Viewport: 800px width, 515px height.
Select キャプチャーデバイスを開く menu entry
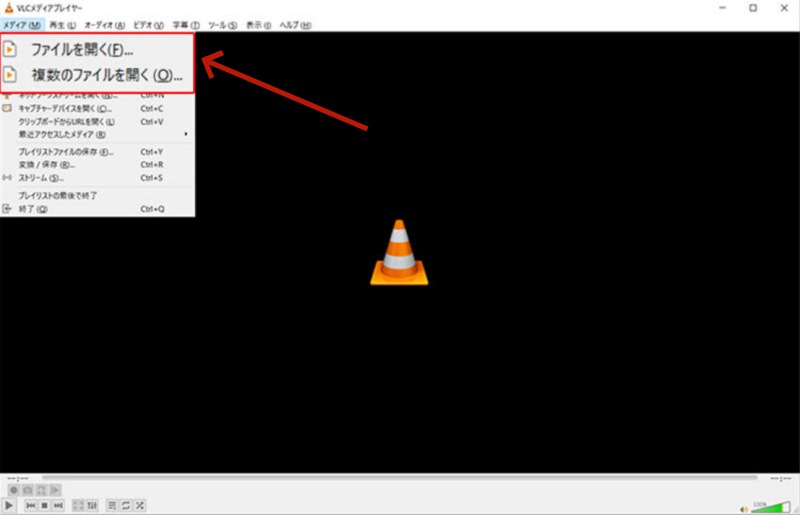click(97, 108)
